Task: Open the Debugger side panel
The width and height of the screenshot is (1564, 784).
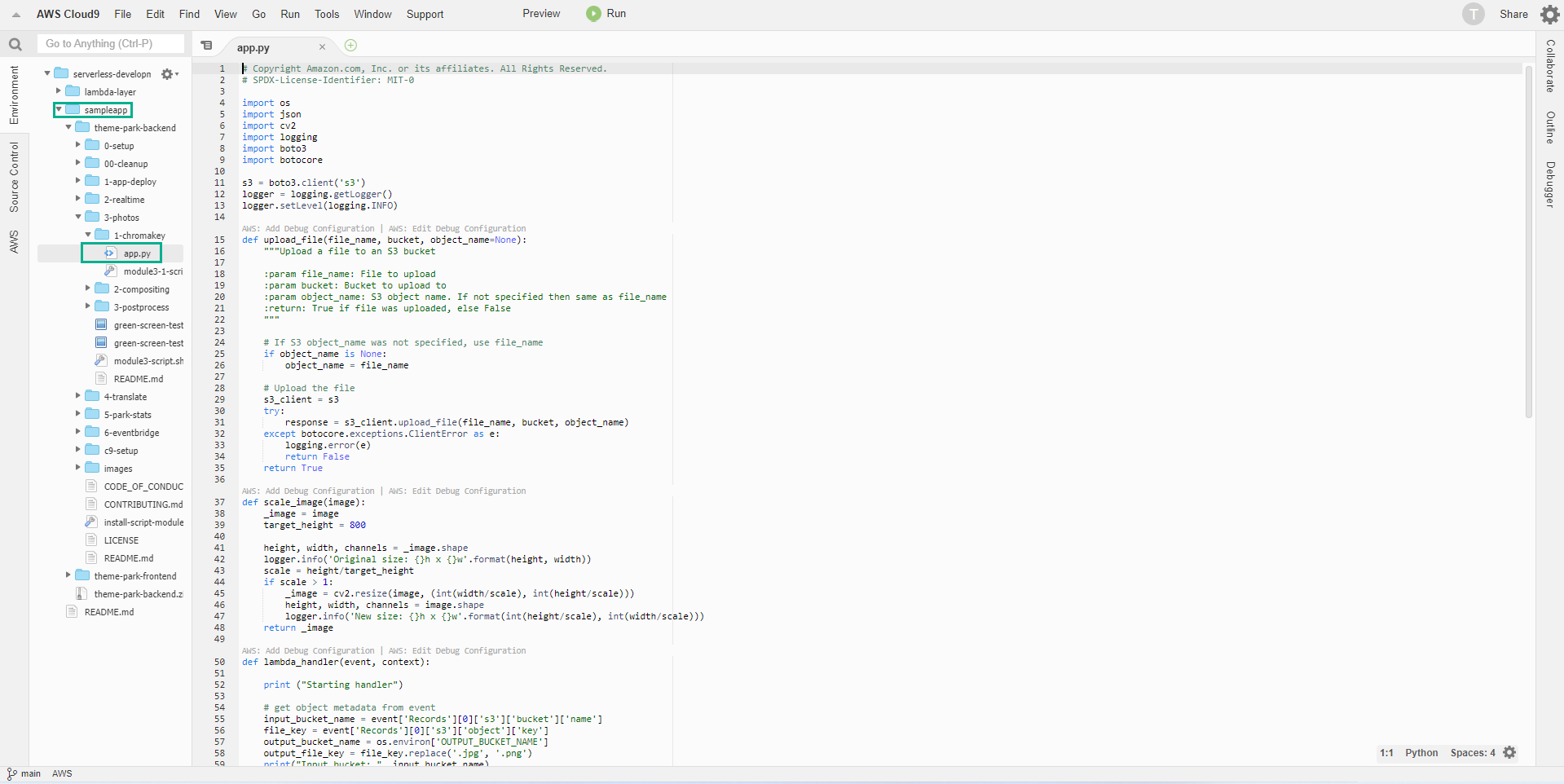Action: point(1550,184)
